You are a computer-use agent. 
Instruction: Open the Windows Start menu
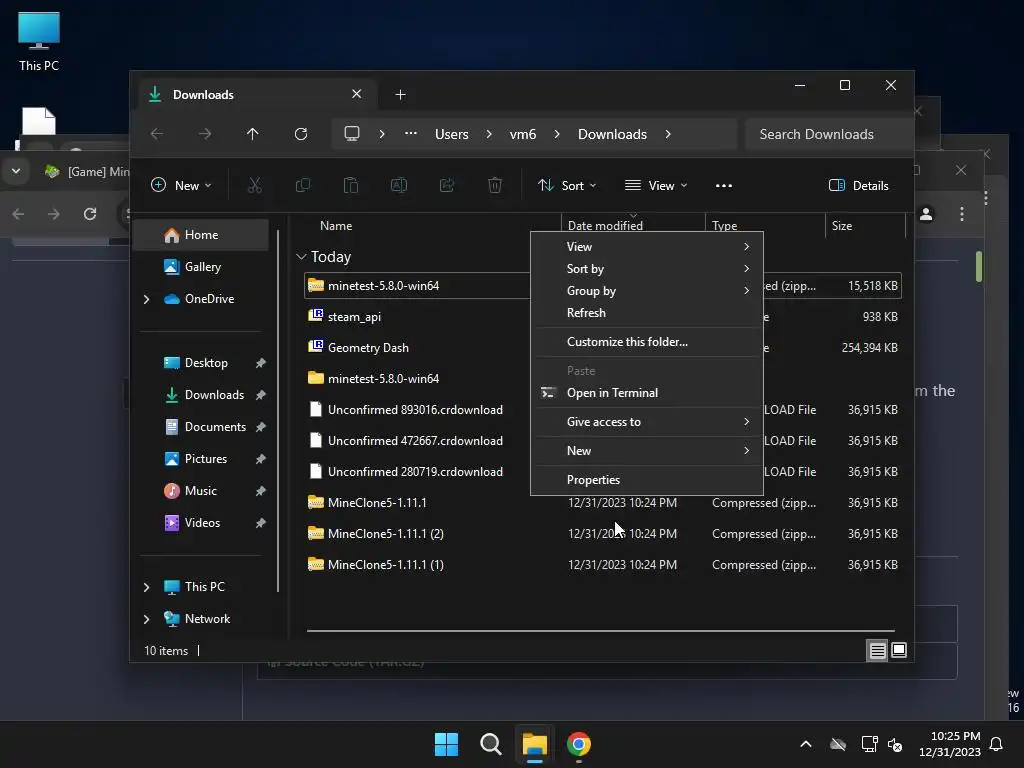(x=447, y=744)
